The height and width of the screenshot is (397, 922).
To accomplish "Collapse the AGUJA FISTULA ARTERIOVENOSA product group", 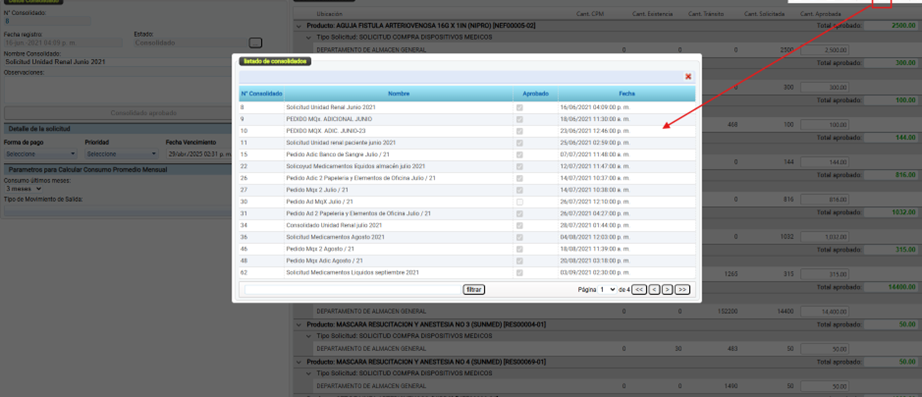I will tap(299, 26).
